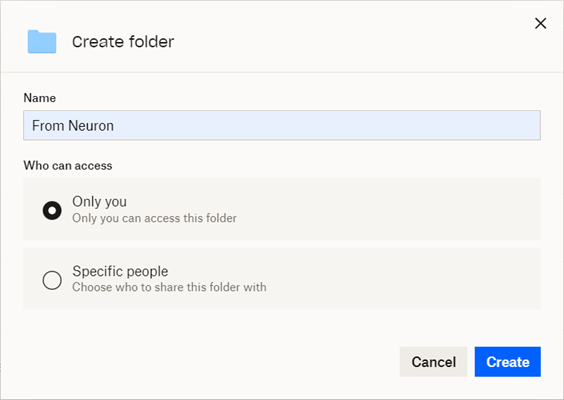Click the Create button

point(508,362)
